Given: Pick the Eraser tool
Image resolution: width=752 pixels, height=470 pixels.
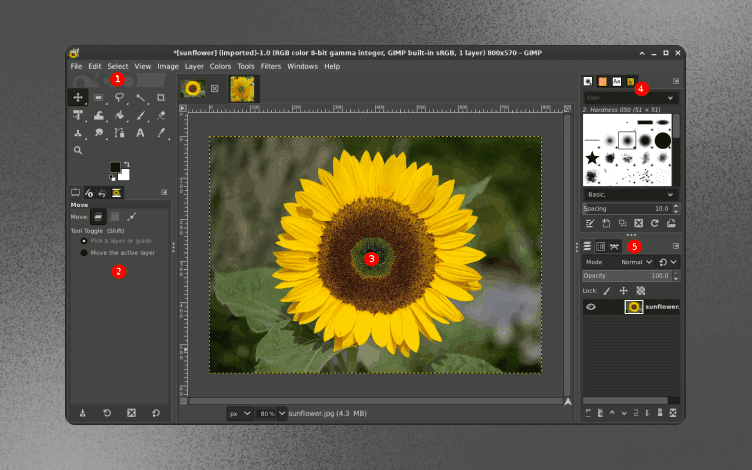Looking at the screenshot, I should (160, 115).
